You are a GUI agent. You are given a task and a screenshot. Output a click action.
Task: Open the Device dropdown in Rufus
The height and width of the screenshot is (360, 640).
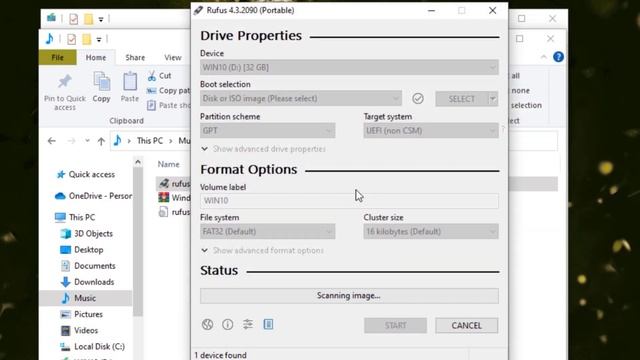(x=349, y=67)
